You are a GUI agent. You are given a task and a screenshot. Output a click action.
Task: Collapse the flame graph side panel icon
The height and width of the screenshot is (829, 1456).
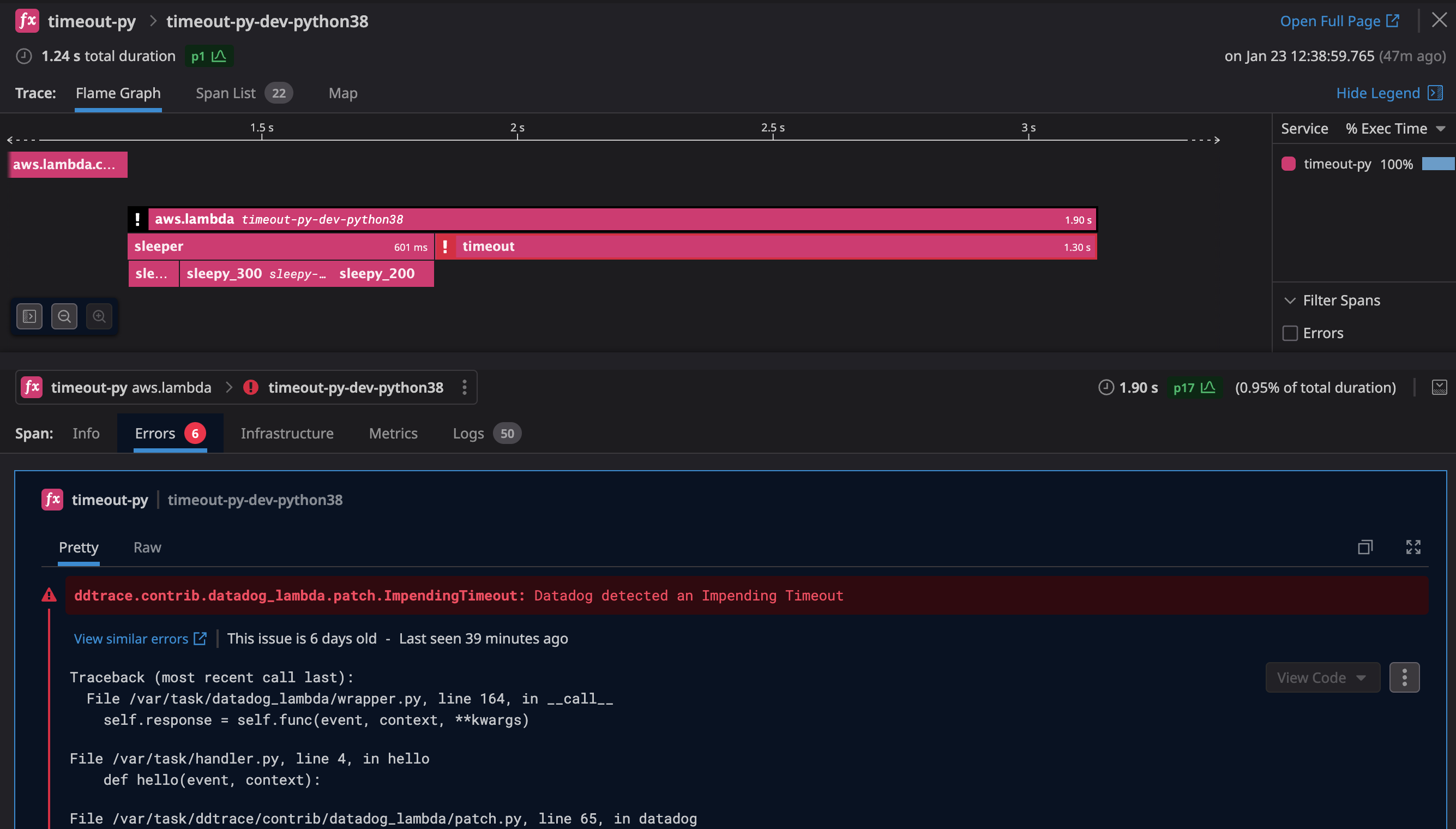(29, 316)
